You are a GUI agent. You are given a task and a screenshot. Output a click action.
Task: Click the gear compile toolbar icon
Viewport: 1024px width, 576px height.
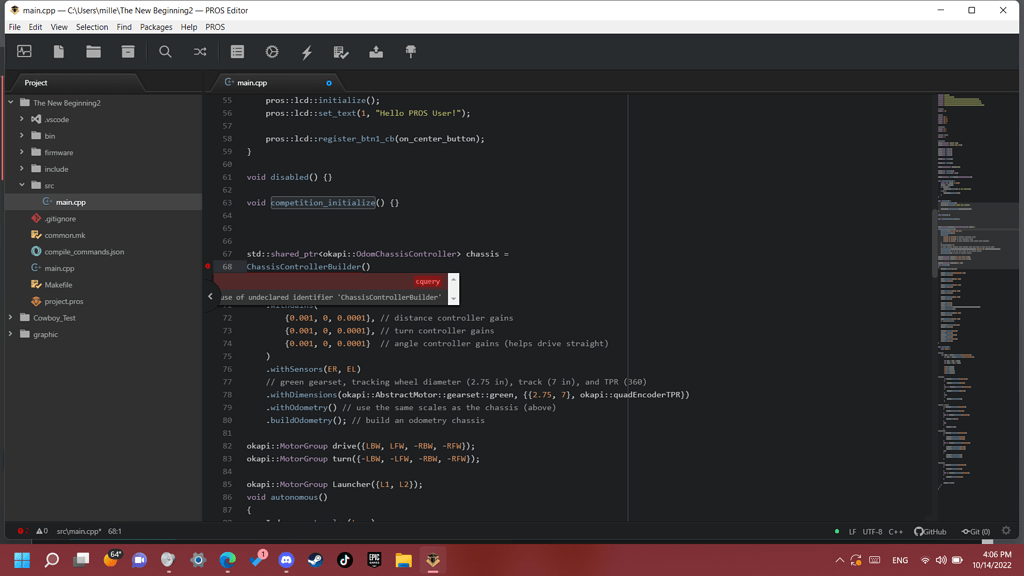(x=270, y=51)
